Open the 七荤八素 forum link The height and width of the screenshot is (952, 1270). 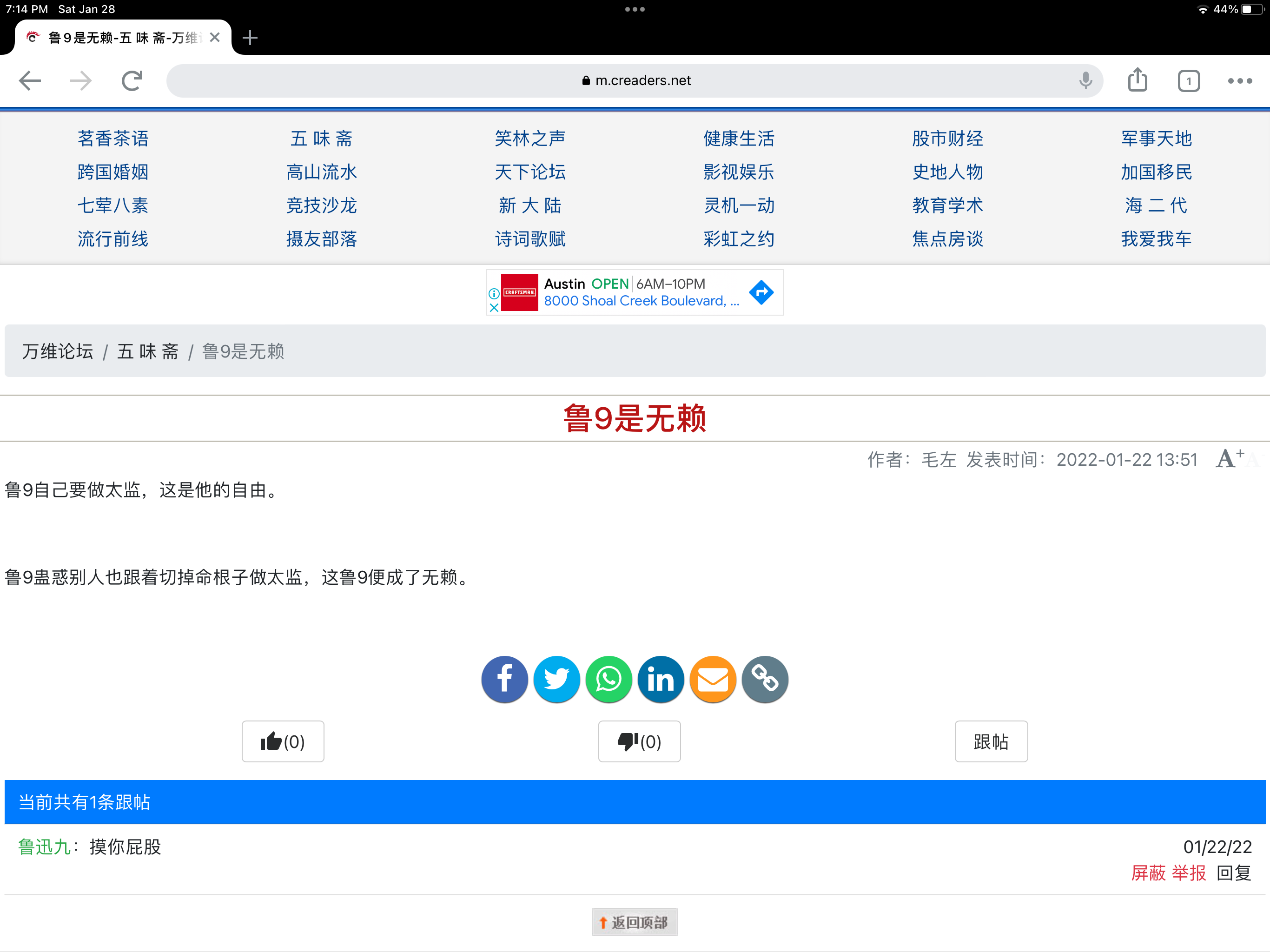113,205
